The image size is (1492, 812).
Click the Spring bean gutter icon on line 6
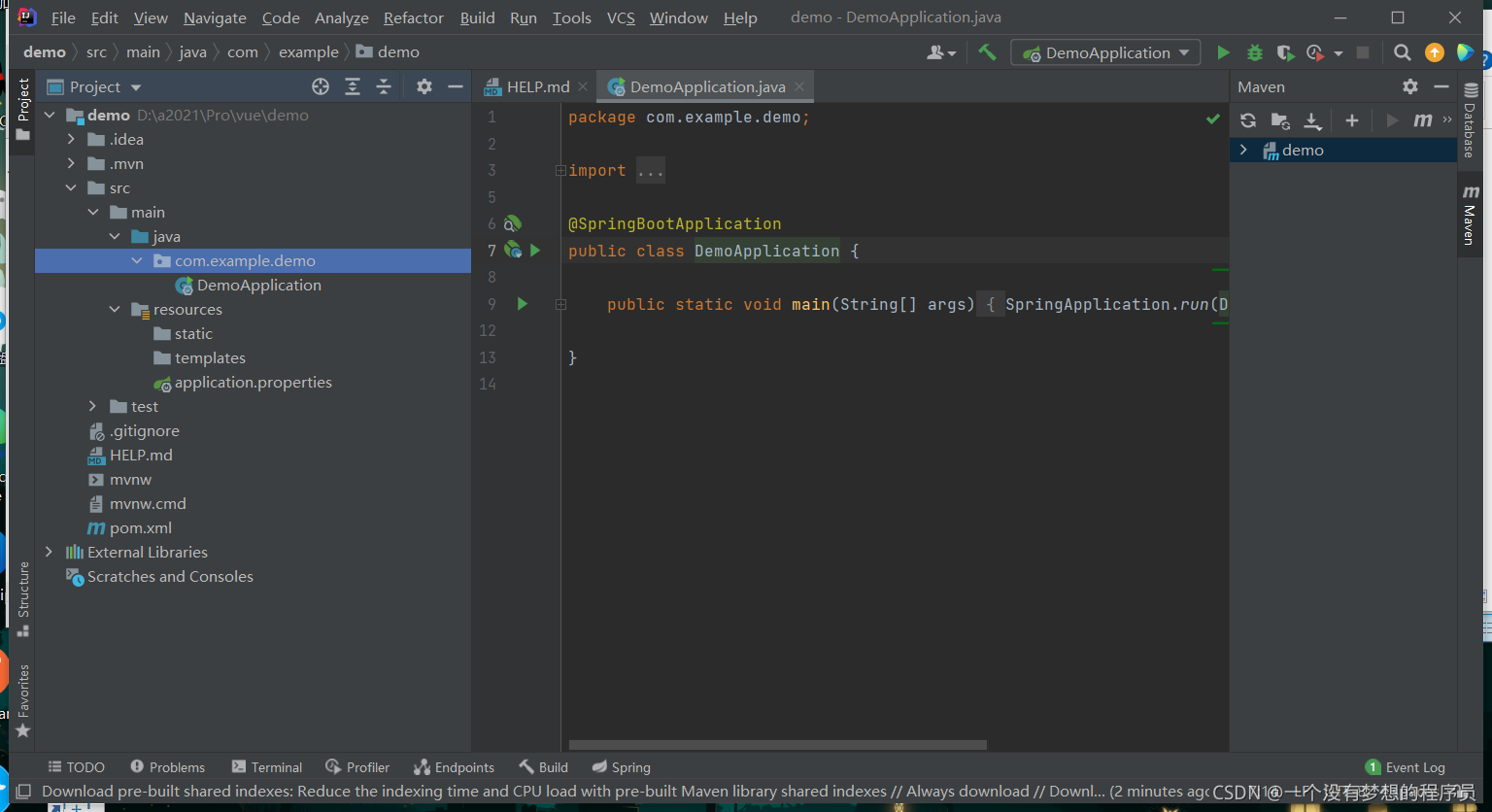click(512, 223)
